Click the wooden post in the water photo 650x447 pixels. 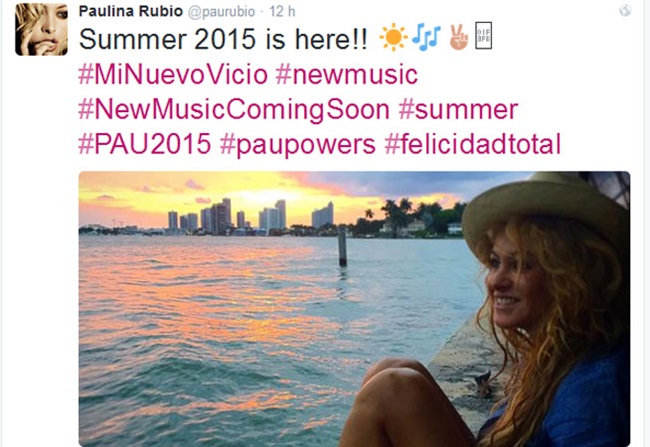point(342,248)
